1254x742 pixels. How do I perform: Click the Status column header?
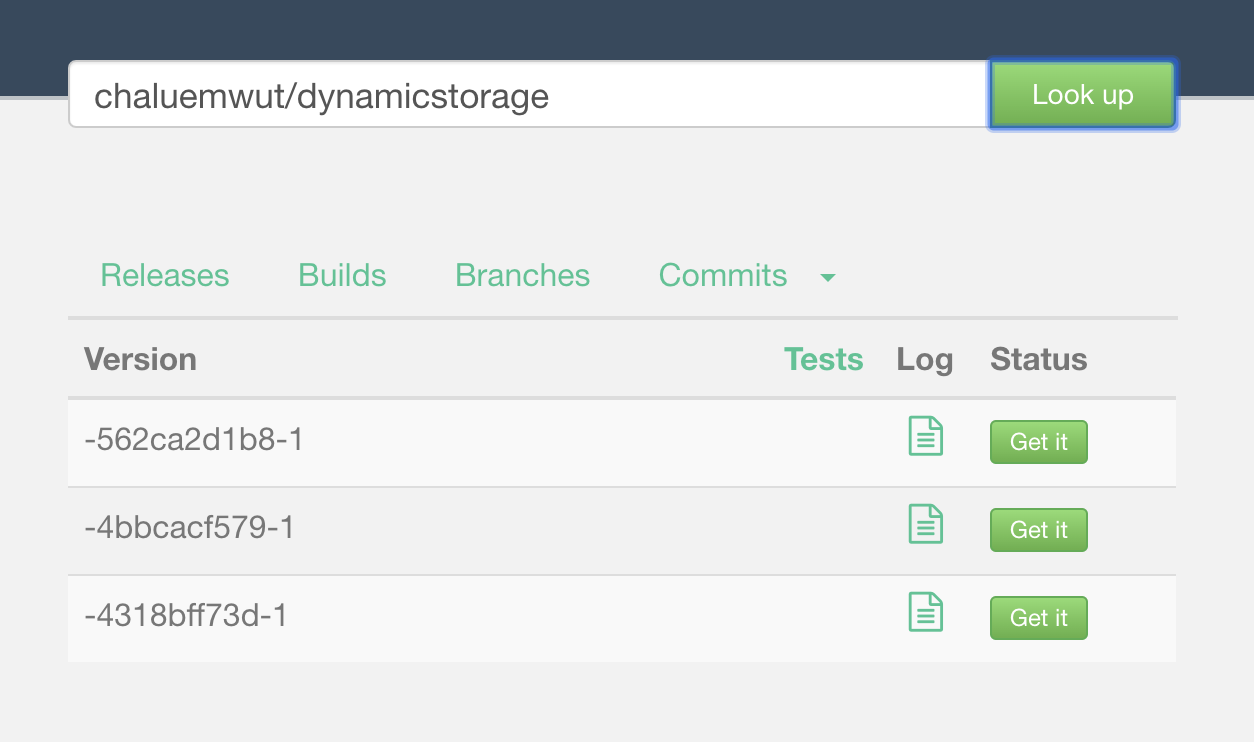point(1039,360)
